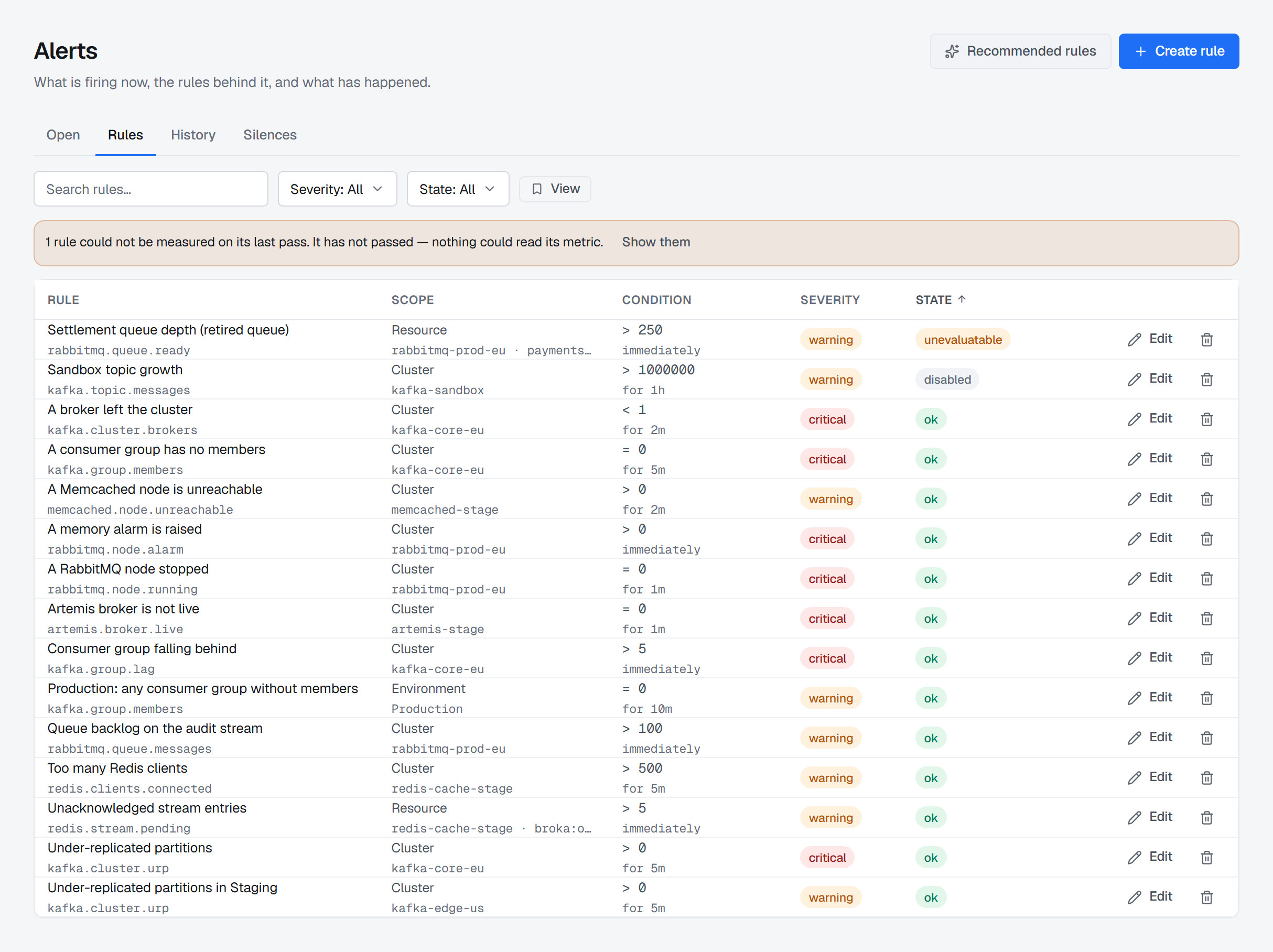This screenshot has width=1273, height=952.
Task: Edit A memory alarm is raised rule
Action: point(1149,538)
